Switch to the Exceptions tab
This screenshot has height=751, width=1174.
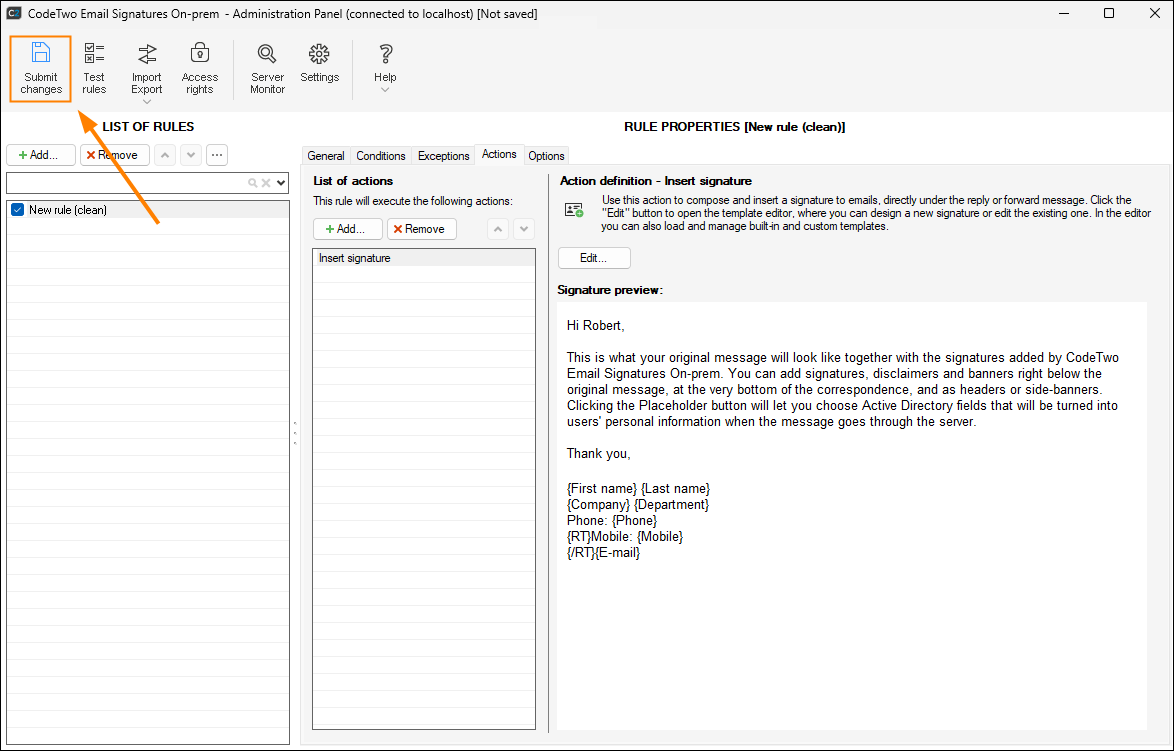(x=443, y=156)
